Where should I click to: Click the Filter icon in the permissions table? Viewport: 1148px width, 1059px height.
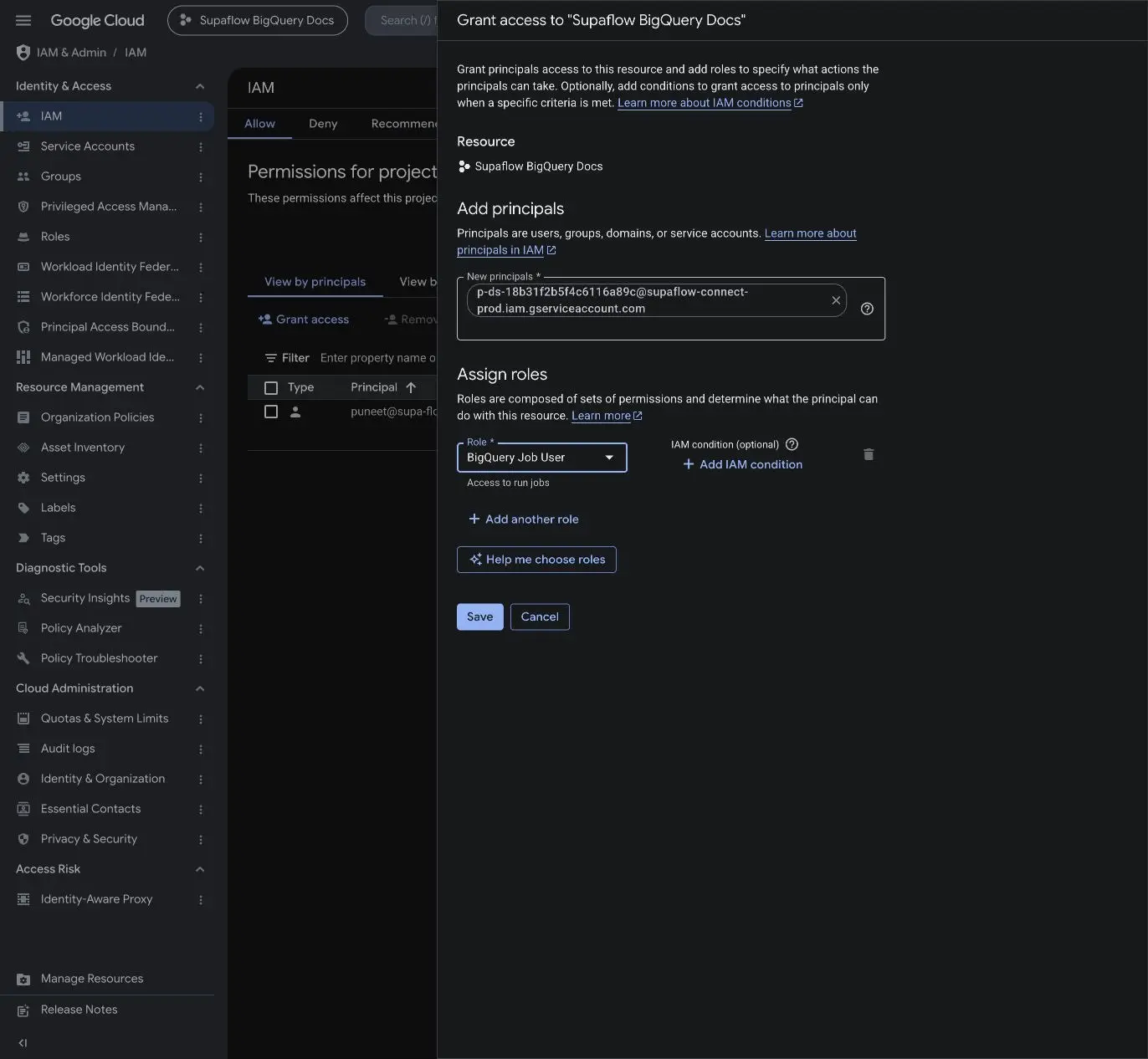coord(271,358)
